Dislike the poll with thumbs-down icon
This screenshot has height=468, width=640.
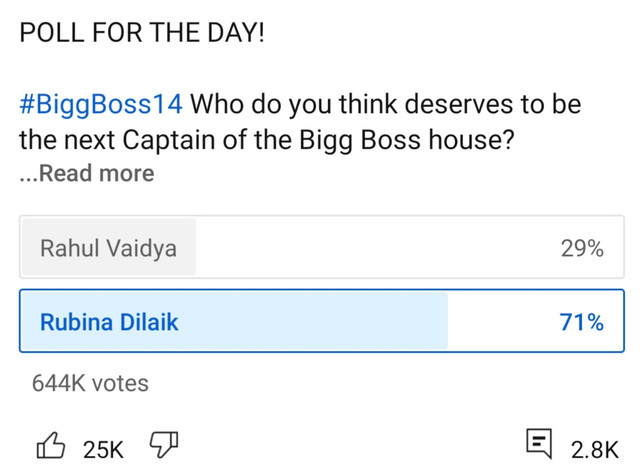[x=162, y=446]
